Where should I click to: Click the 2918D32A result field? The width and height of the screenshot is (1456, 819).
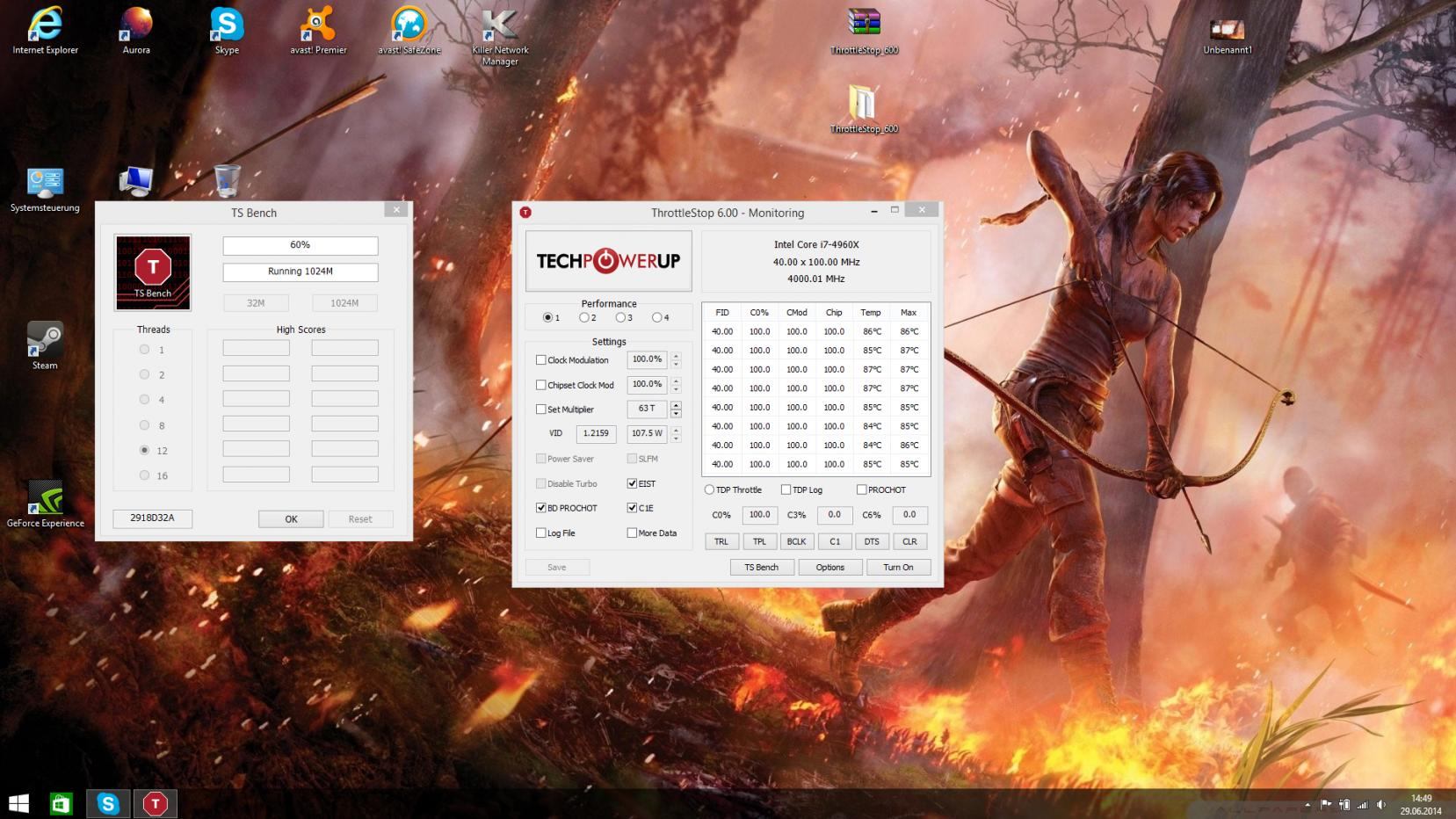(x=153, y=518)
